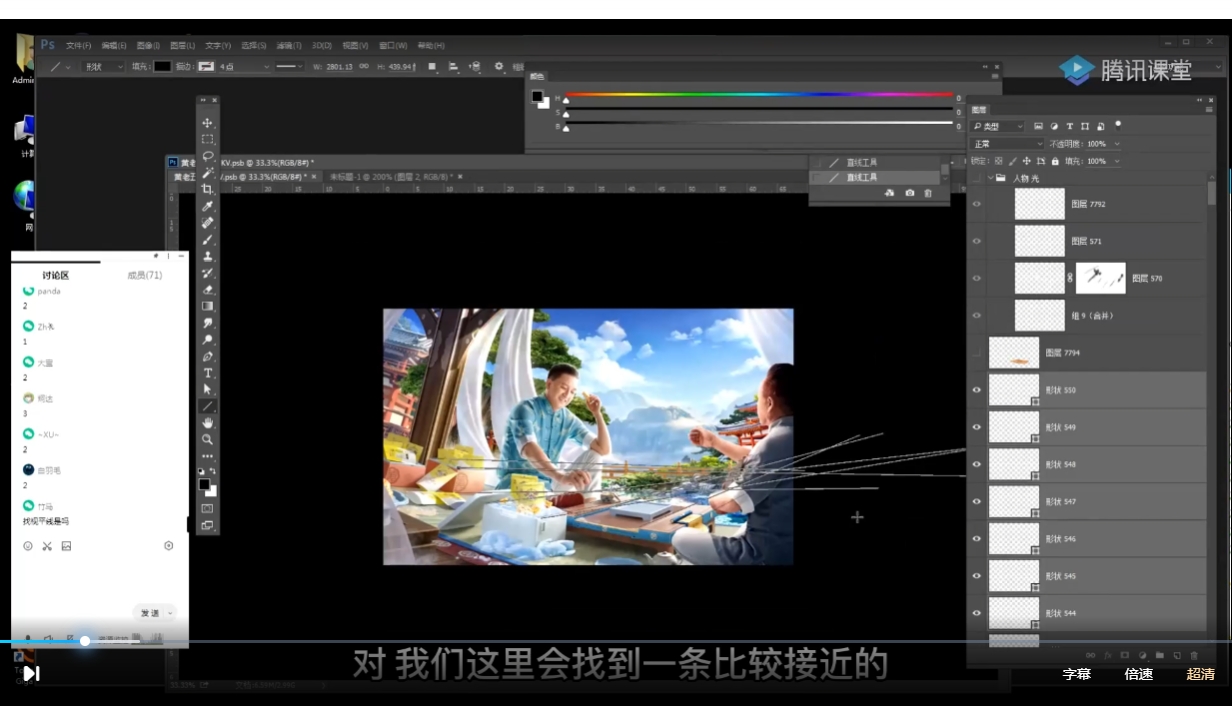Pick the Crop tool

tap(208, 189)
